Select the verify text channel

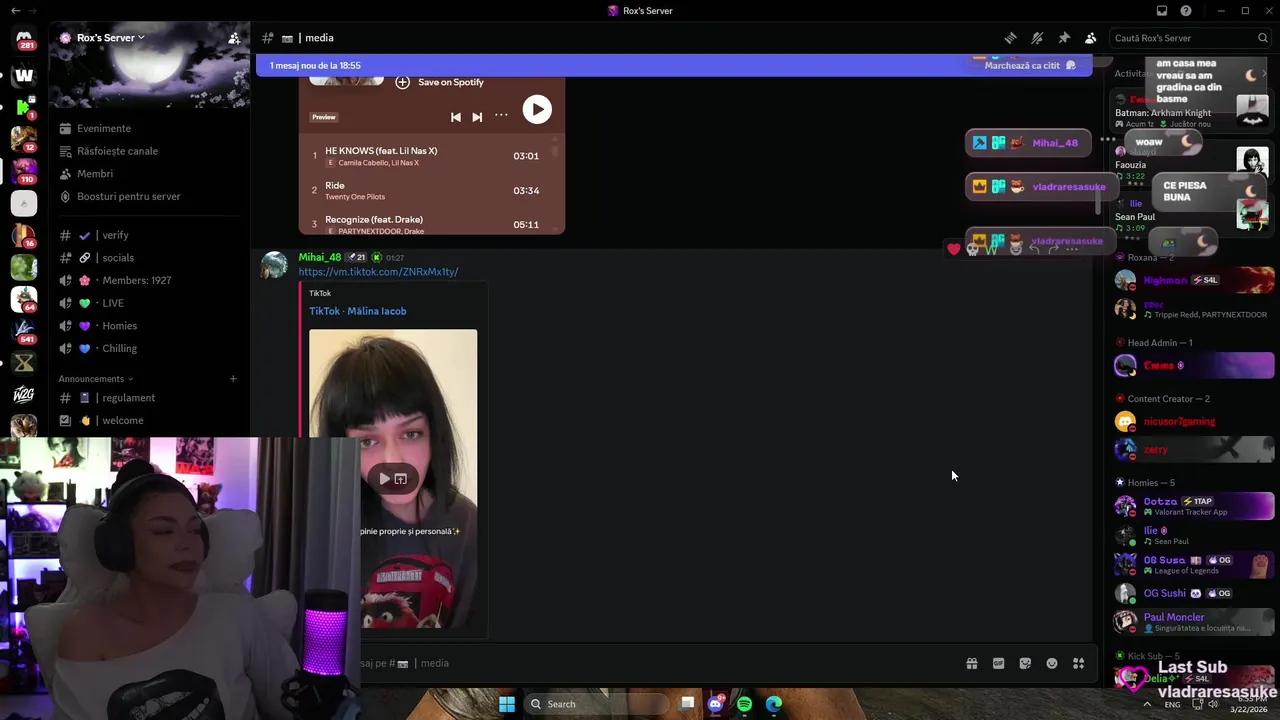[115, 235]
